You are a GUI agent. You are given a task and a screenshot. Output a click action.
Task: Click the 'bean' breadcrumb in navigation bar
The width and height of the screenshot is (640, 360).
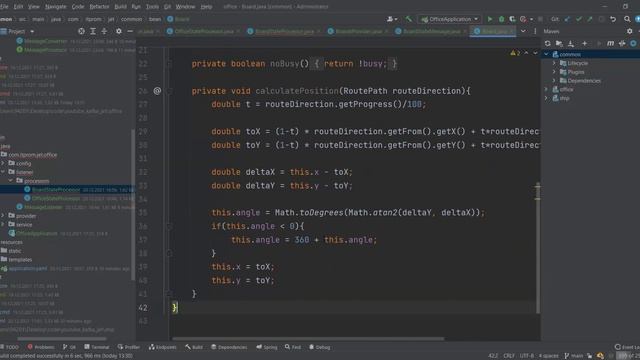[155, 19]
